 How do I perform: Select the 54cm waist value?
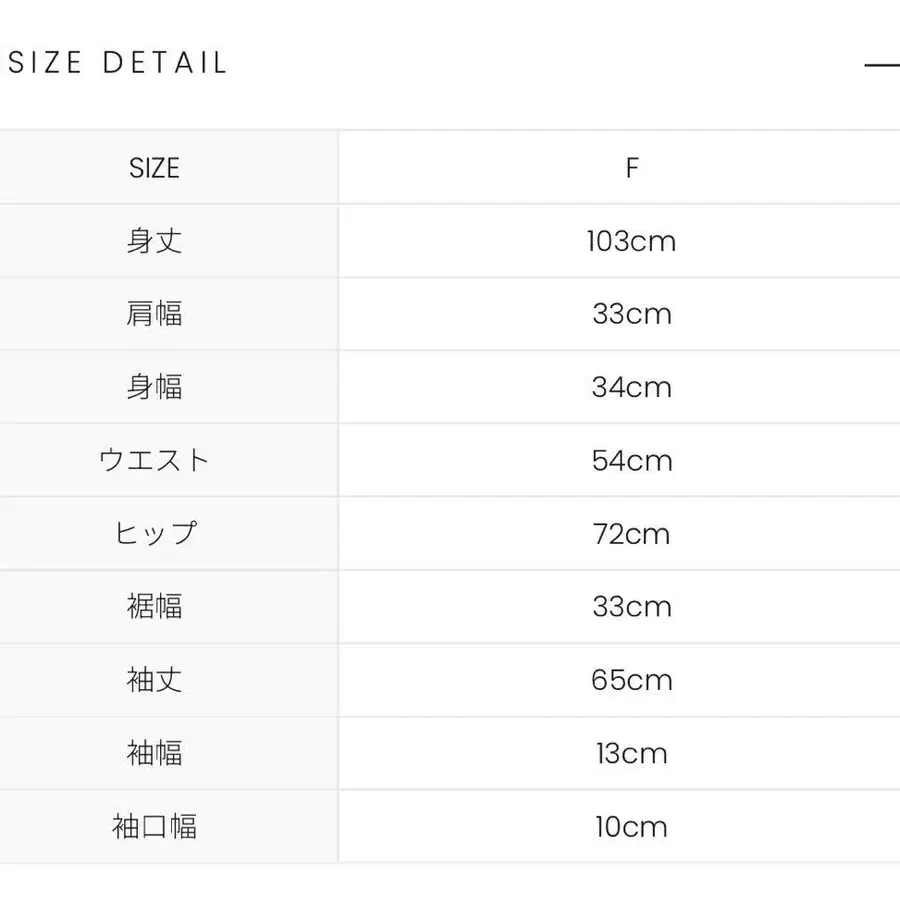tap(631, 460)
